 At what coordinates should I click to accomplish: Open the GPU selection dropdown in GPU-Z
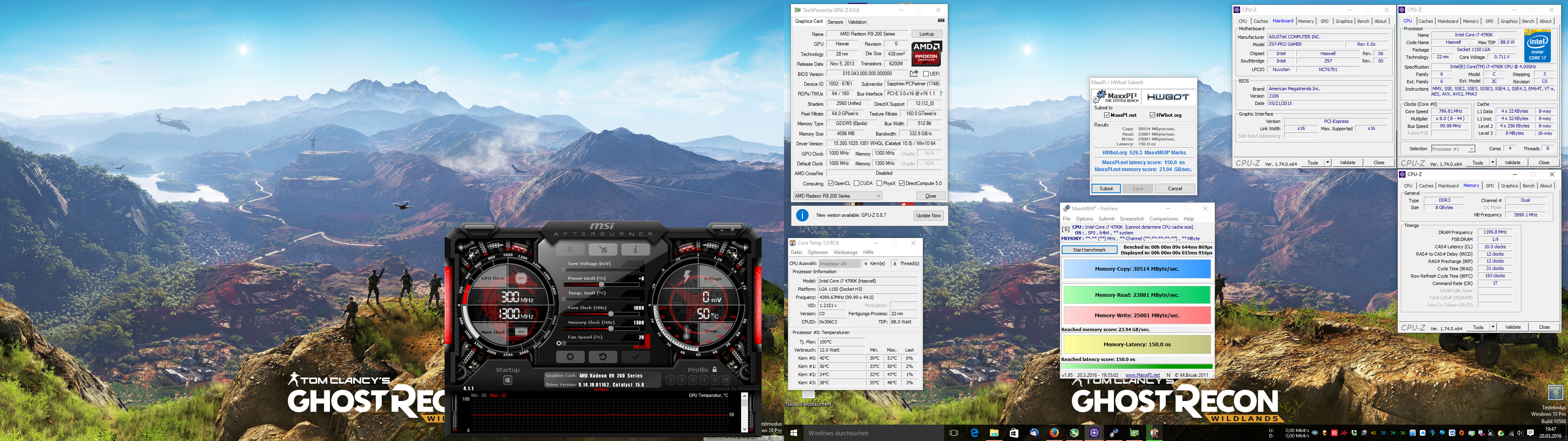coord(837,196)
